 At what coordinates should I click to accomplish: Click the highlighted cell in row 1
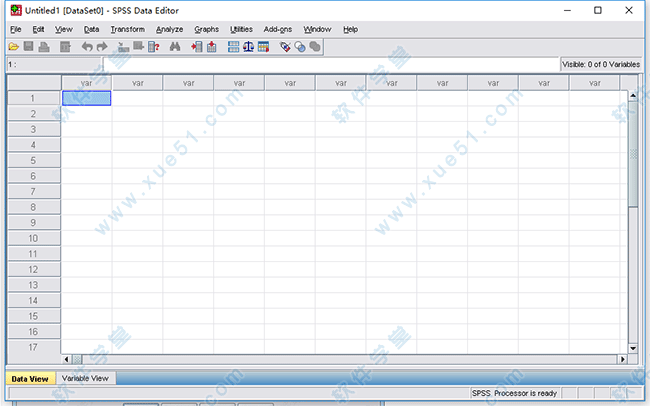[87, 98]
